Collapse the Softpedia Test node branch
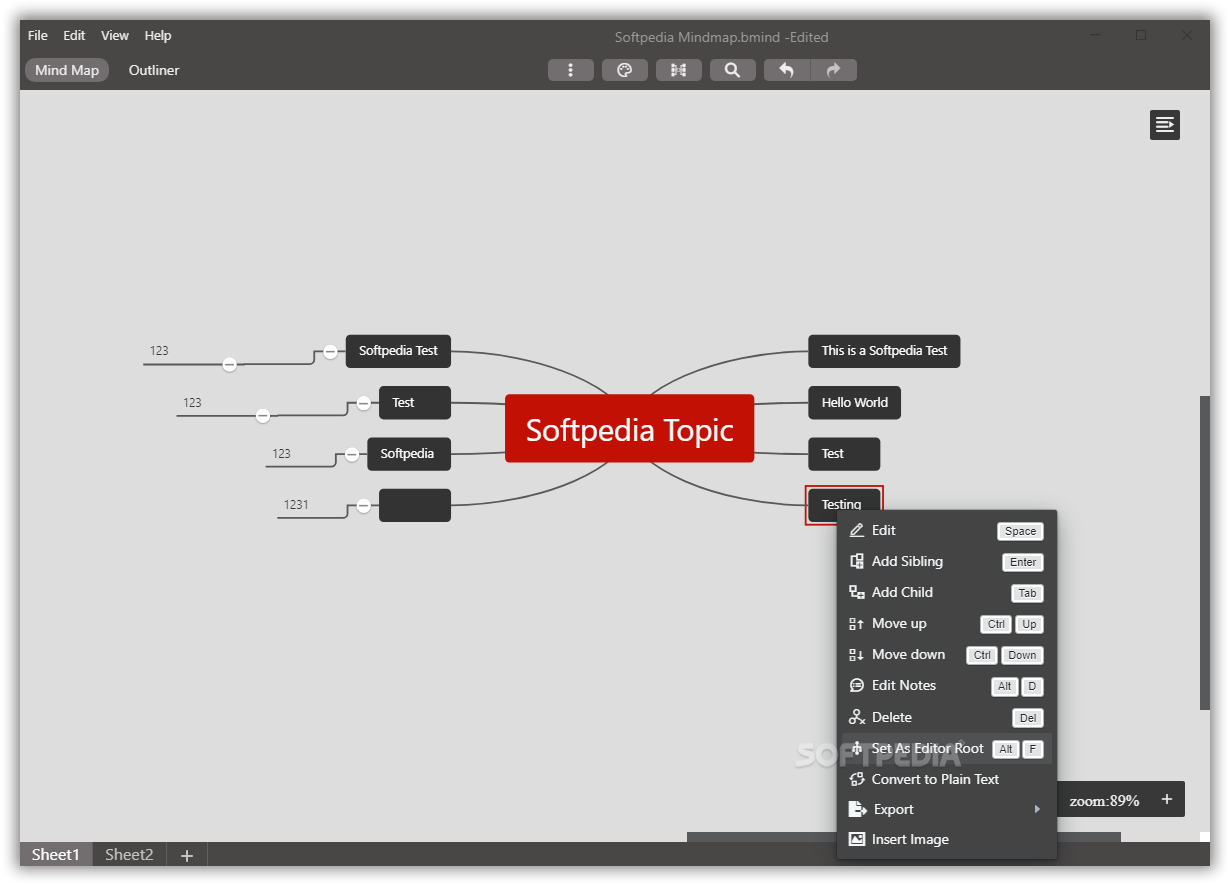The height and width of the screenshot is (886, 1230). [330, 351]
